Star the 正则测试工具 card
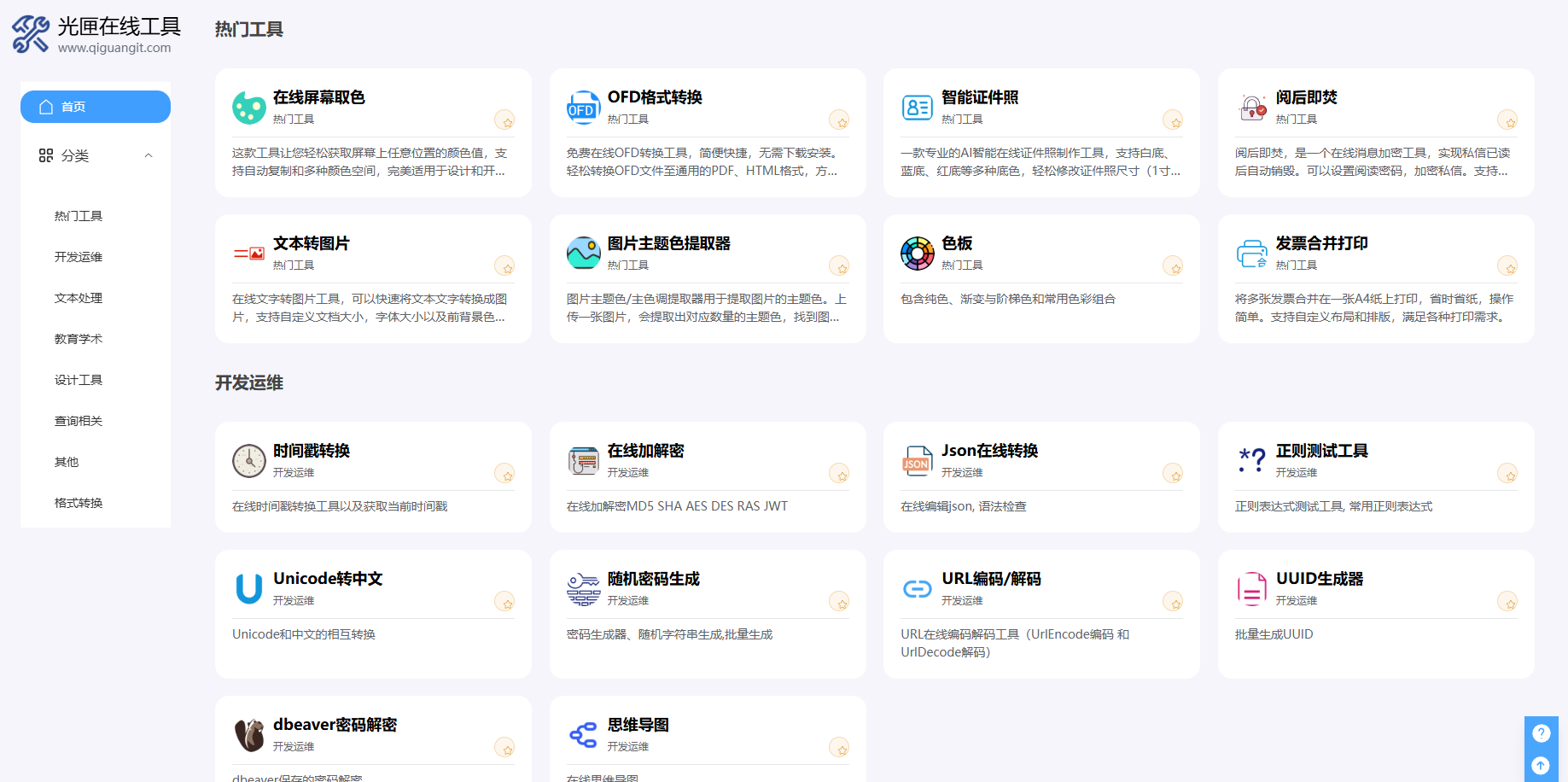The image size is (1568, 782). [x=1507, y=474]
